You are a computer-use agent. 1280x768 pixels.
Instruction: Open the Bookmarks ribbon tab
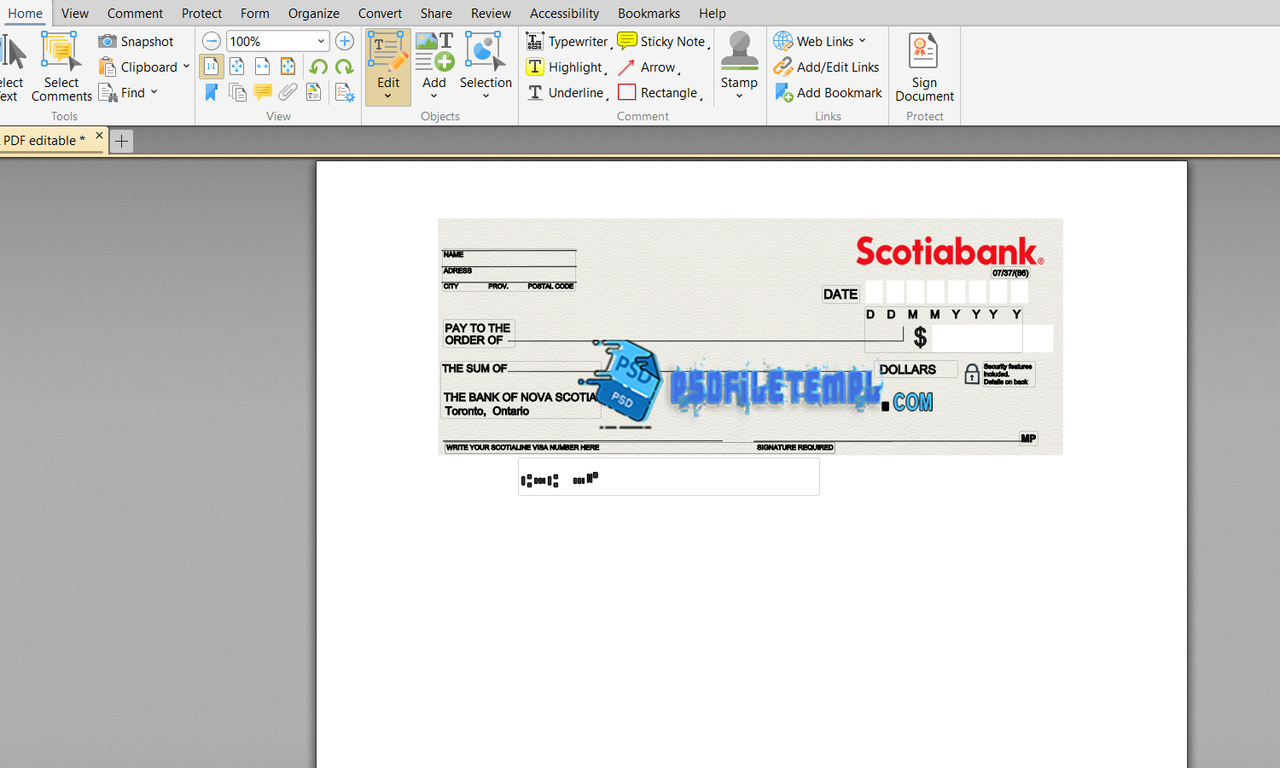pyautogui.click(x=649, y=13)
